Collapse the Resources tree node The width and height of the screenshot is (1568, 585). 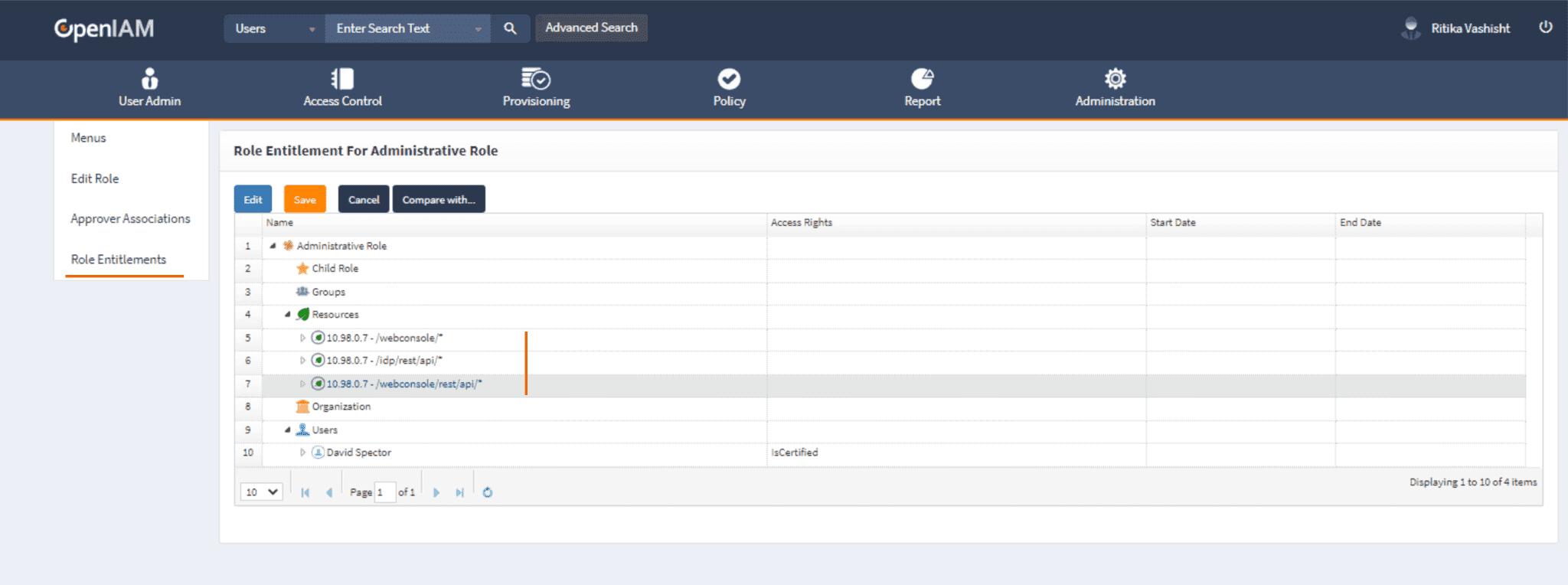tap(288, 315)
